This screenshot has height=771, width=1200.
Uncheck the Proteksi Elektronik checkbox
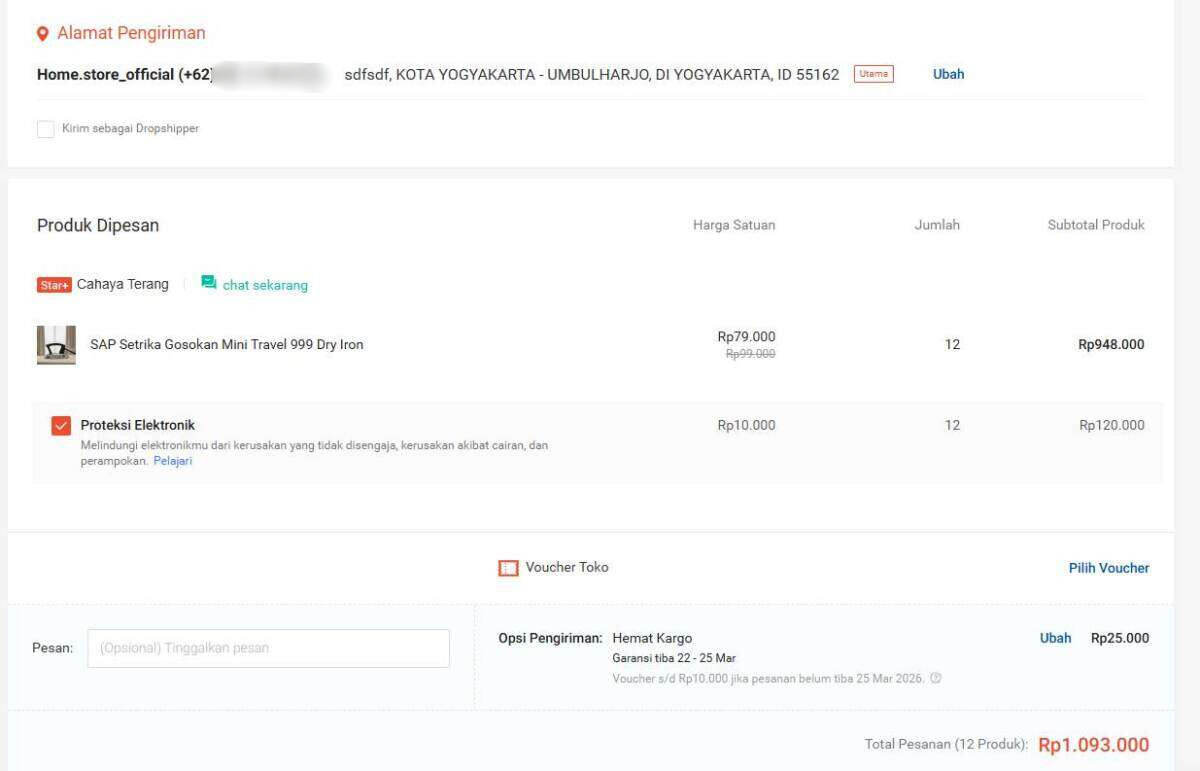[61, 426]
